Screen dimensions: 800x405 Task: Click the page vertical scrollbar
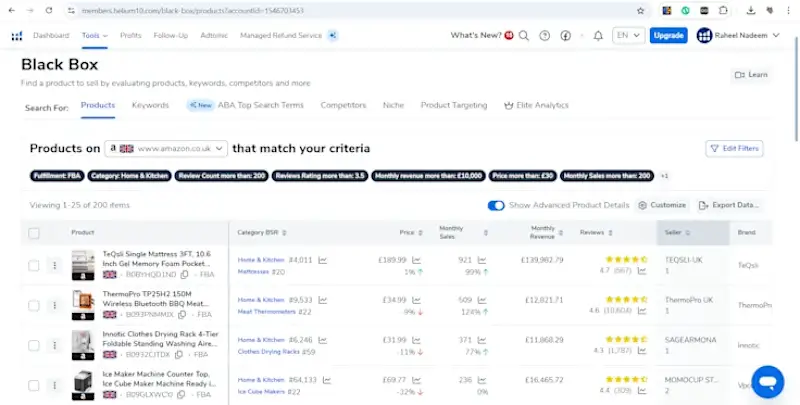coord(797,89)
